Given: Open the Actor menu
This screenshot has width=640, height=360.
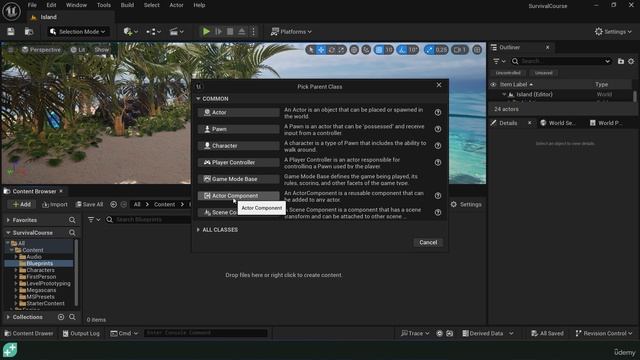Looking at the screenshot, I should (x=176, y=5).
